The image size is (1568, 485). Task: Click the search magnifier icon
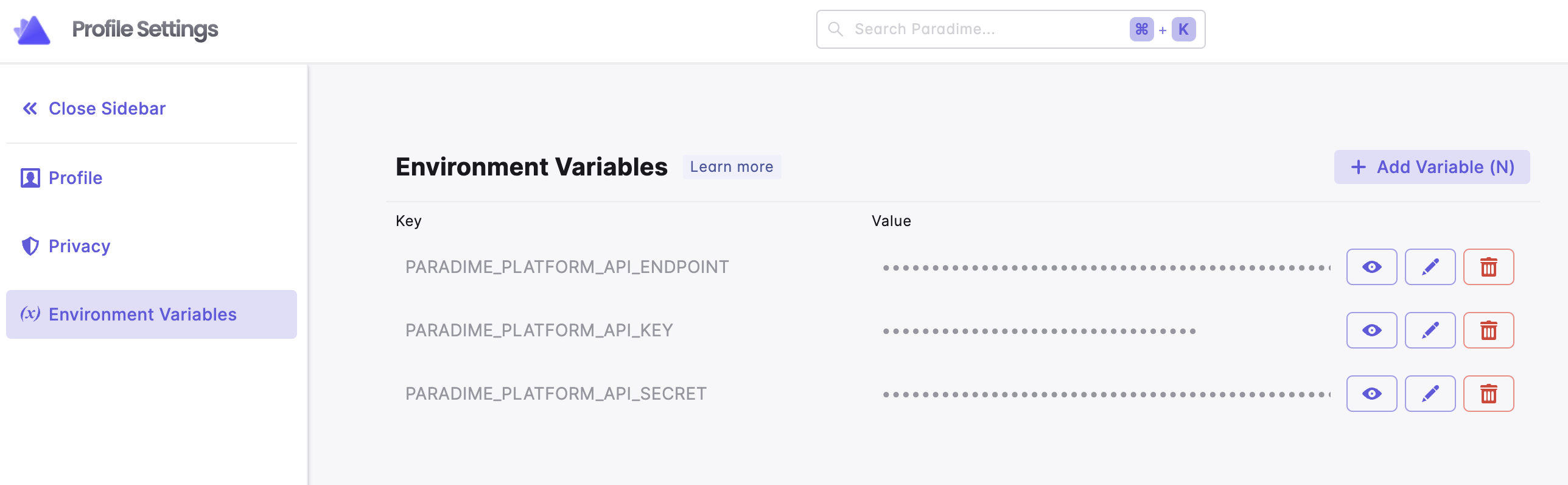(x=836, y=29)
